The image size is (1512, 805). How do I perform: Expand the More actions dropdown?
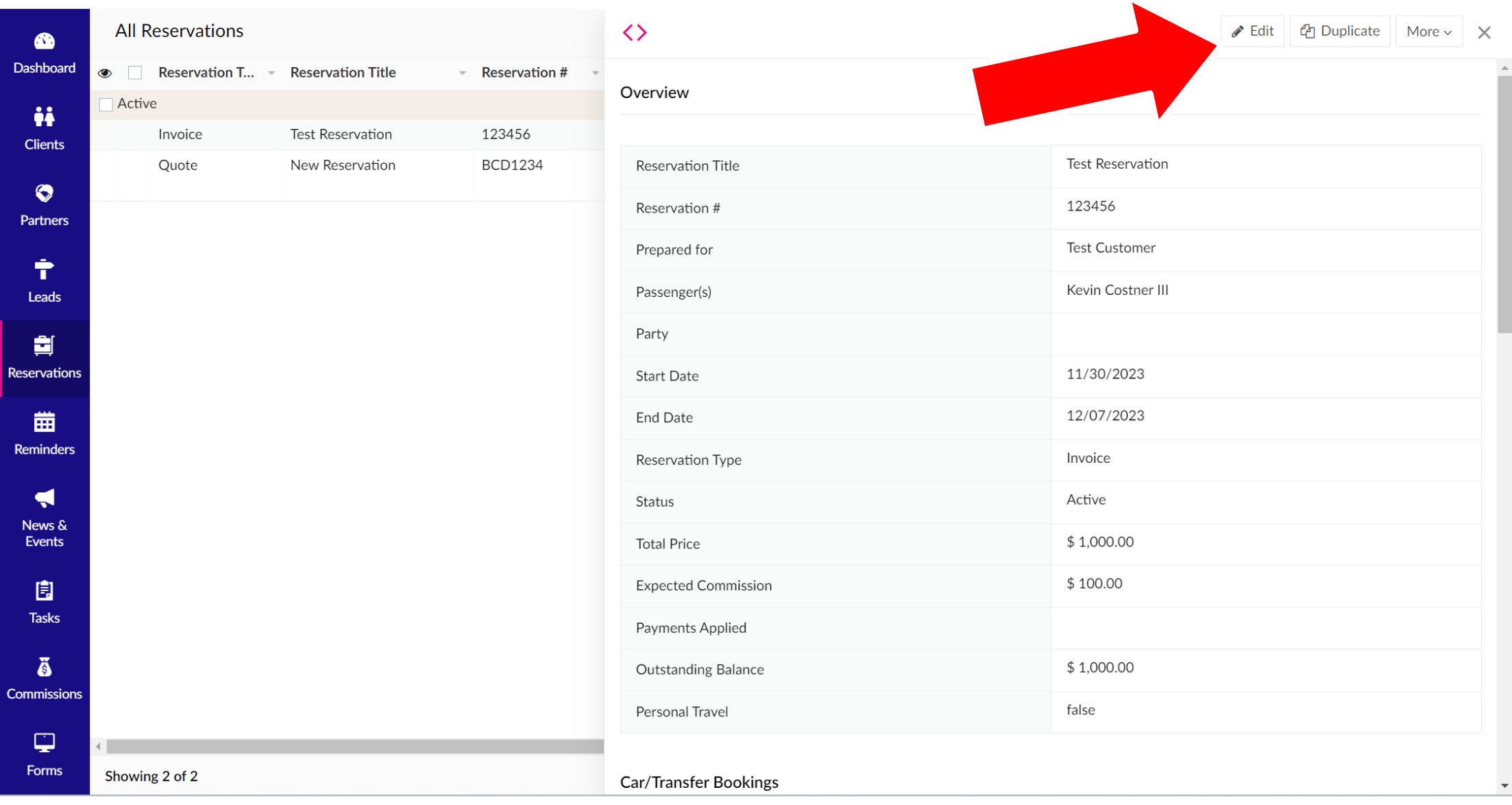pos(1428,32)
